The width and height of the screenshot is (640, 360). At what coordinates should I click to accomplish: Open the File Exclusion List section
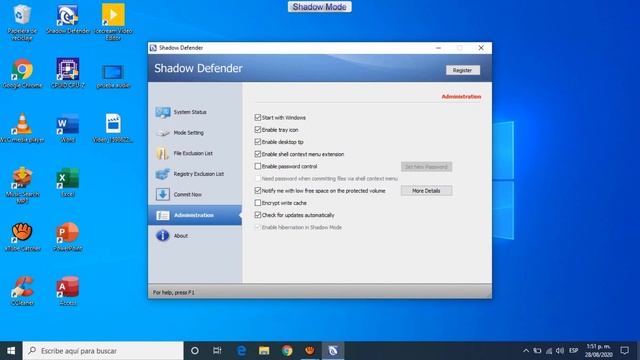coord(195,153)
